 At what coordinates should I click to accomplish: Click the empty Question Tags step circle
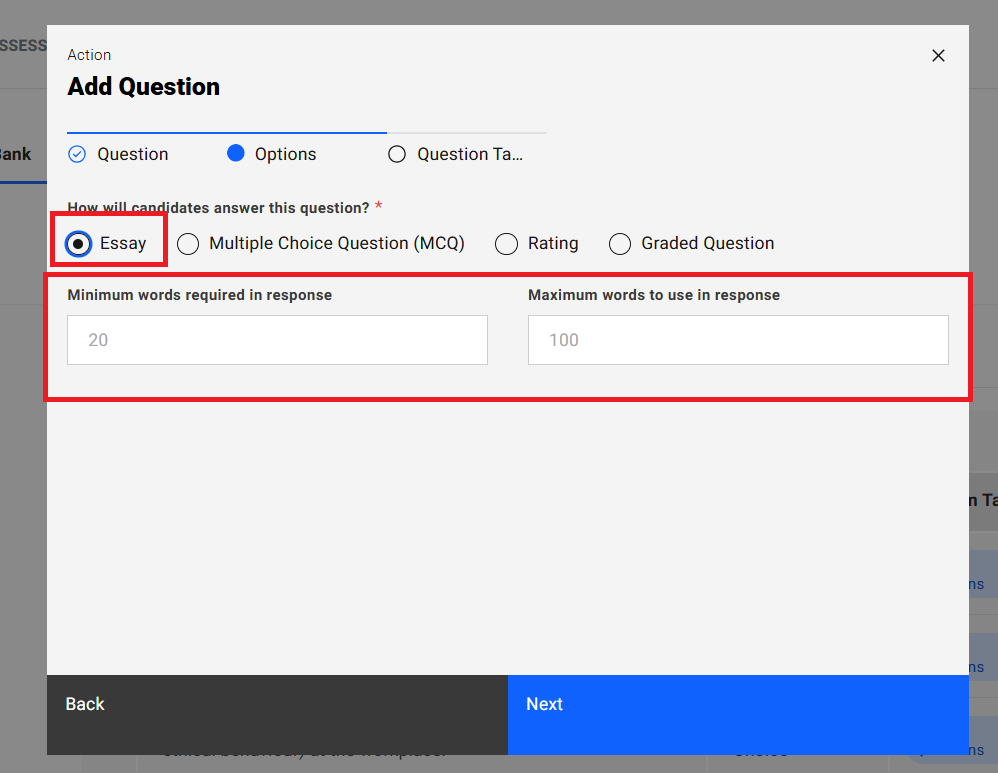click(397, 154)
